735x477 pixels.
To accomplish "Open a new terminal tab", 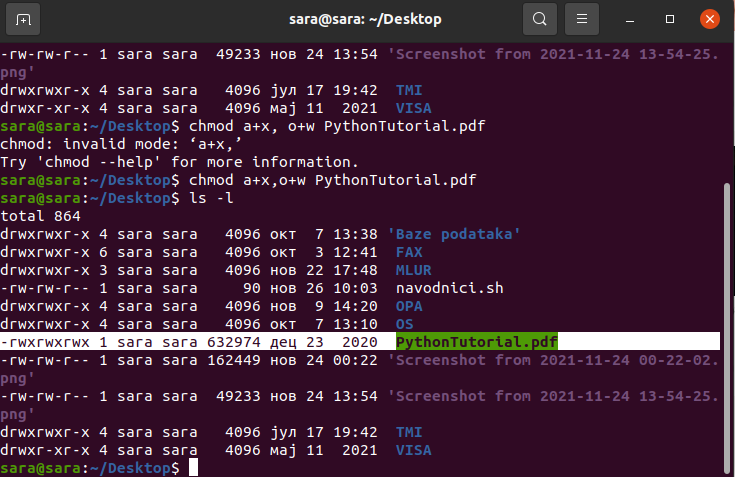I will pyautogui.click(x=23, y=19).
